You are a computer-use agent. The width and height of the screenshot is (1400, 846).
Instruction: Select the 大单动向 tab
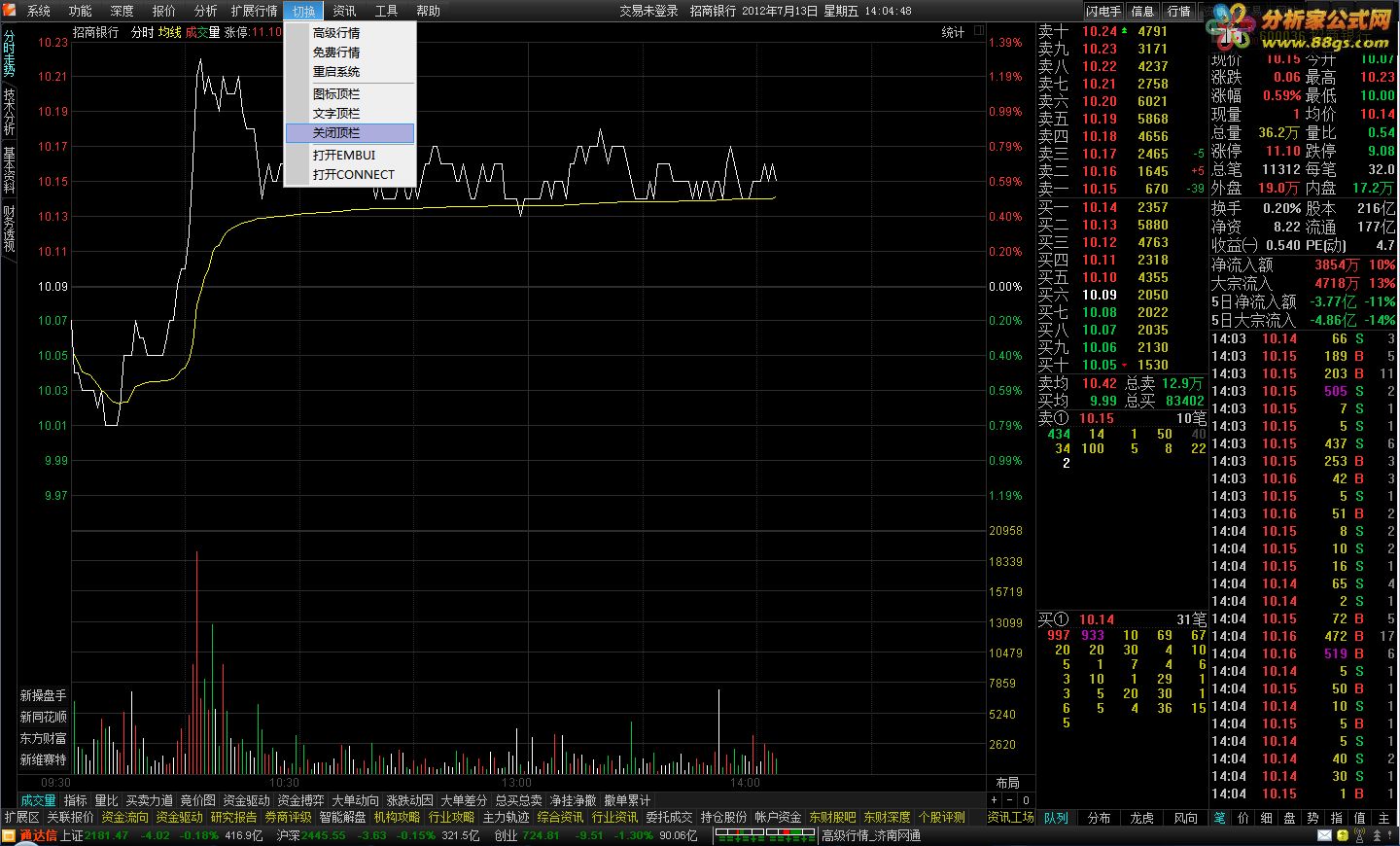[355, 800]
